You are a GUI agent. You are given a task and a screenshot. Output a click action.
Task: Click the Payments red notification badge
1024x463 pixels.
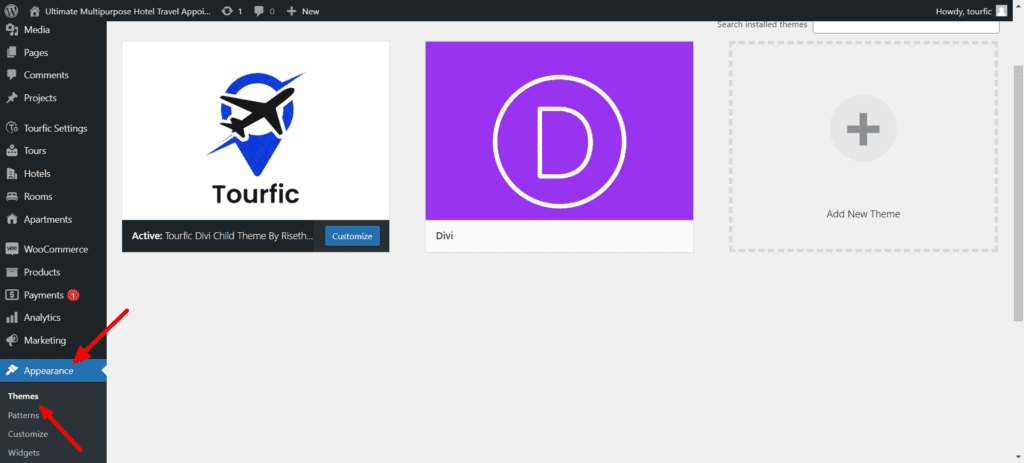pos(73,295)
